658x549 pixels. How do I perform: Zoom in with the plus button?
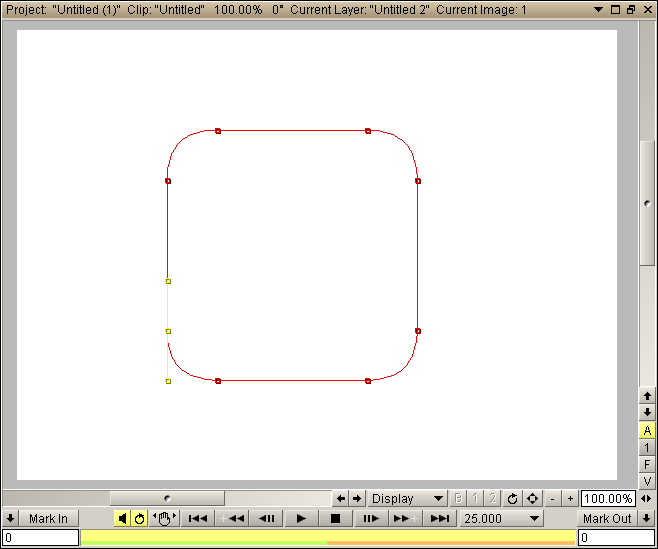(570, 498)
